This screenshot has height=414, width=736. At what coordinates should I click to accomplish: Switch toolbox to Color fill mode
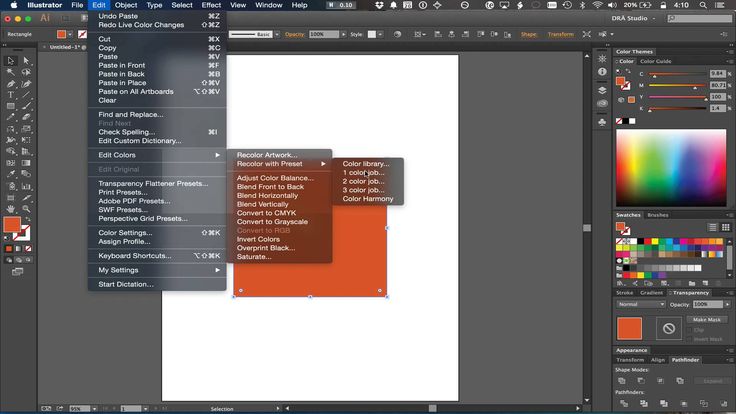click(x=8, y=249)
